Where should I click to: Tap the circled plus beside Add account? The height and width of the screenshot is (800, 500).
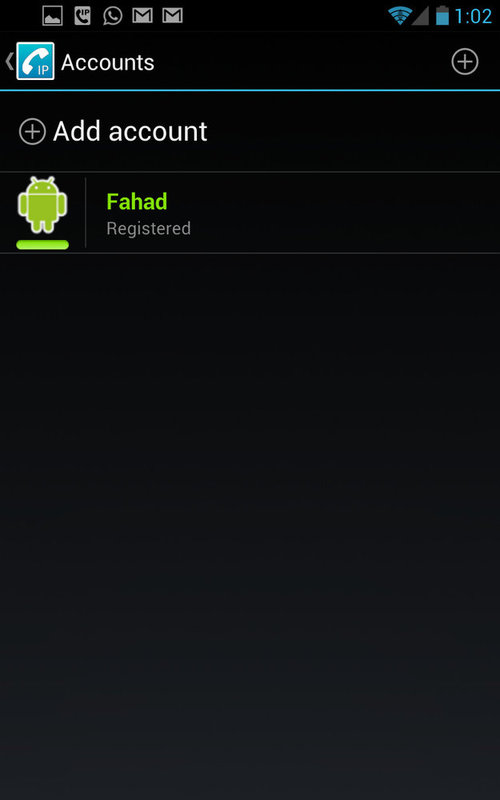click(x=32, y=132)
